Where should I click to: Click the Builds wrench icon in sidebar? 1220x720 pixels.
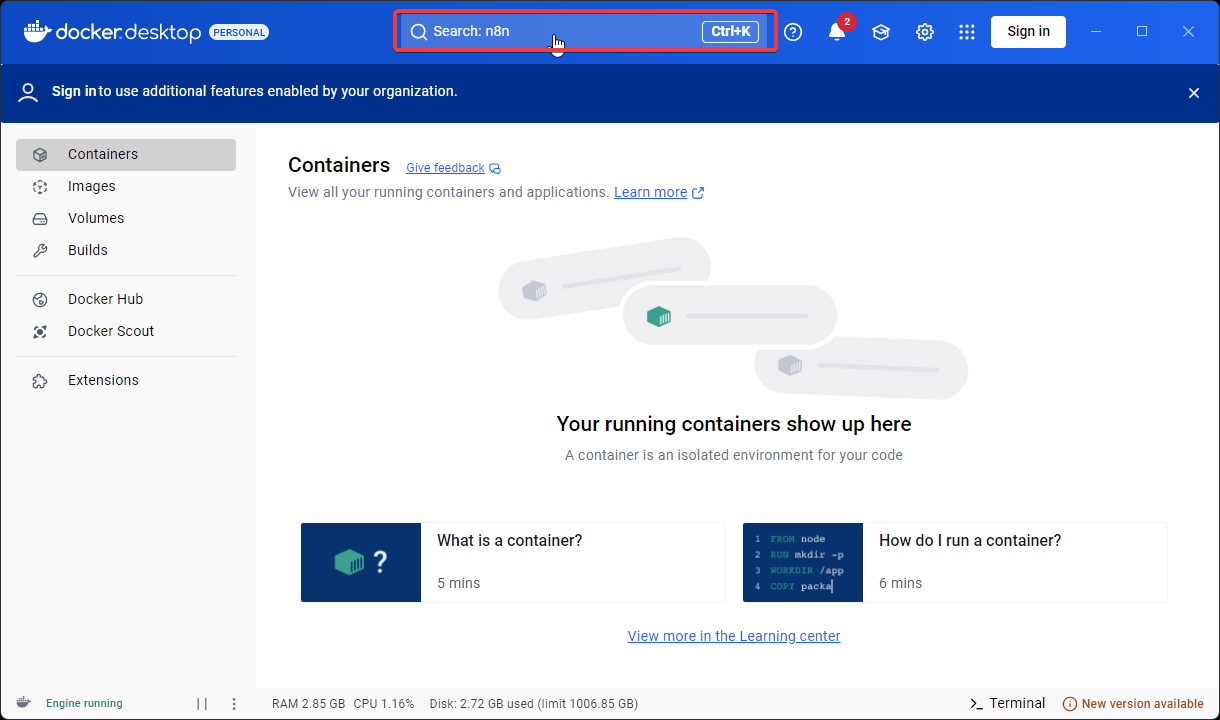(x=40, y=251)
